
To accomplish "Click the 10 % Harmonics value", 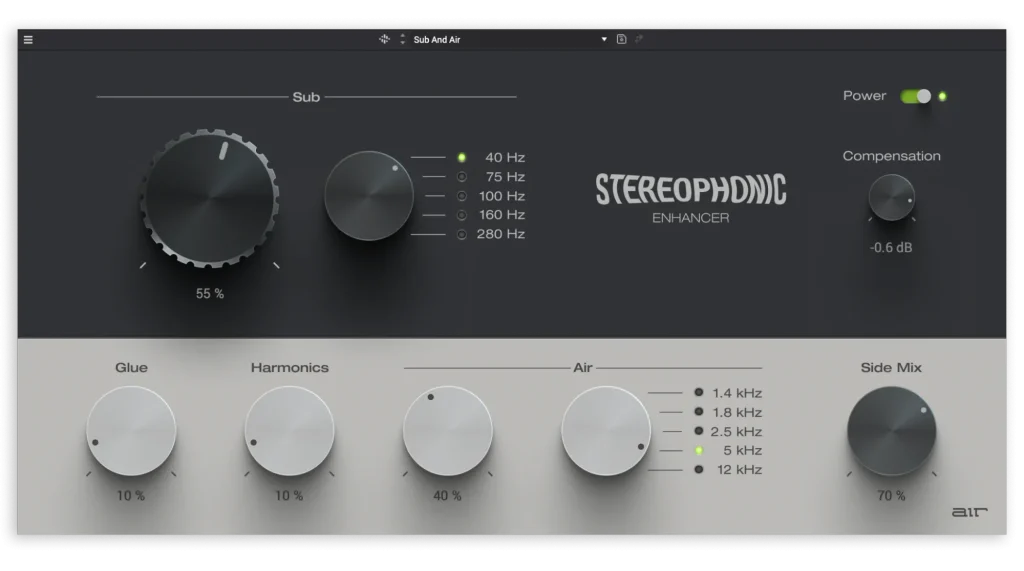I will [289, 496].
